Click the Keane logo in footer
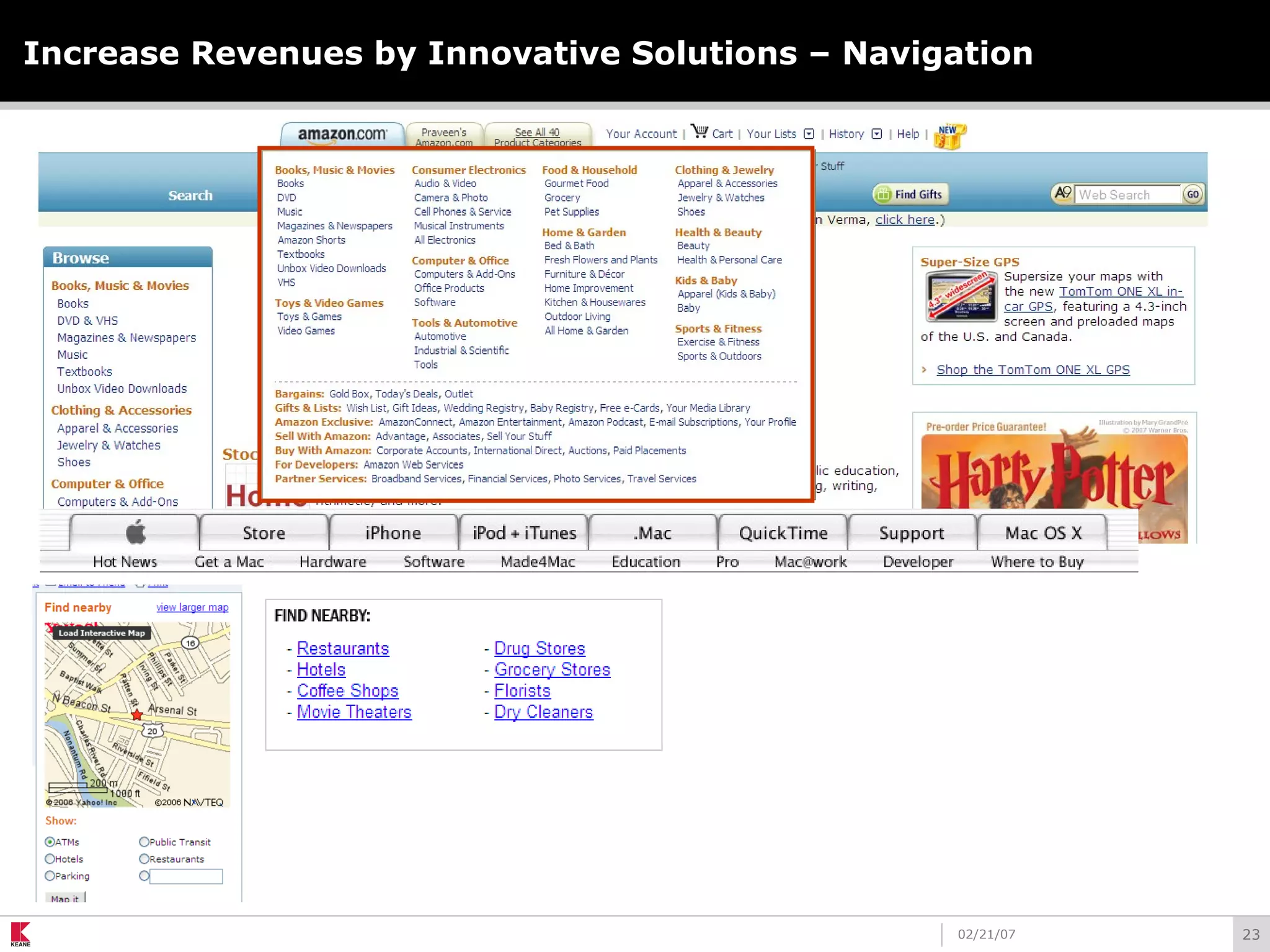This screenshot has width=1270, height=952. point(20,934)
